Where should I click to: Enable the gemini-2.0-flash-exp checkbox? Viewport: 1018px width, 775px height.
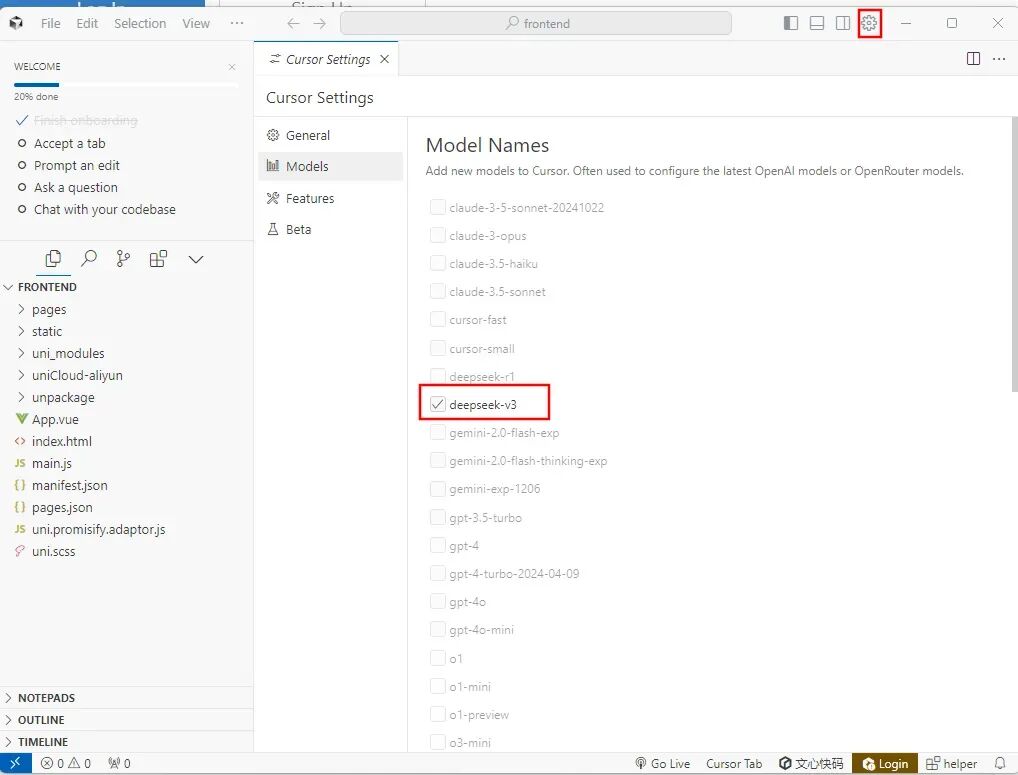[438, 432]
